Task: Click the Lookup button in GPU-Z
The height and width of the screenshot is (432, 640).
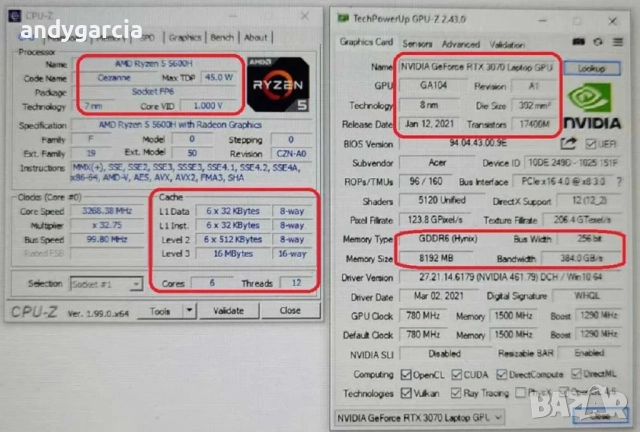Action: [x=592, y=68]
